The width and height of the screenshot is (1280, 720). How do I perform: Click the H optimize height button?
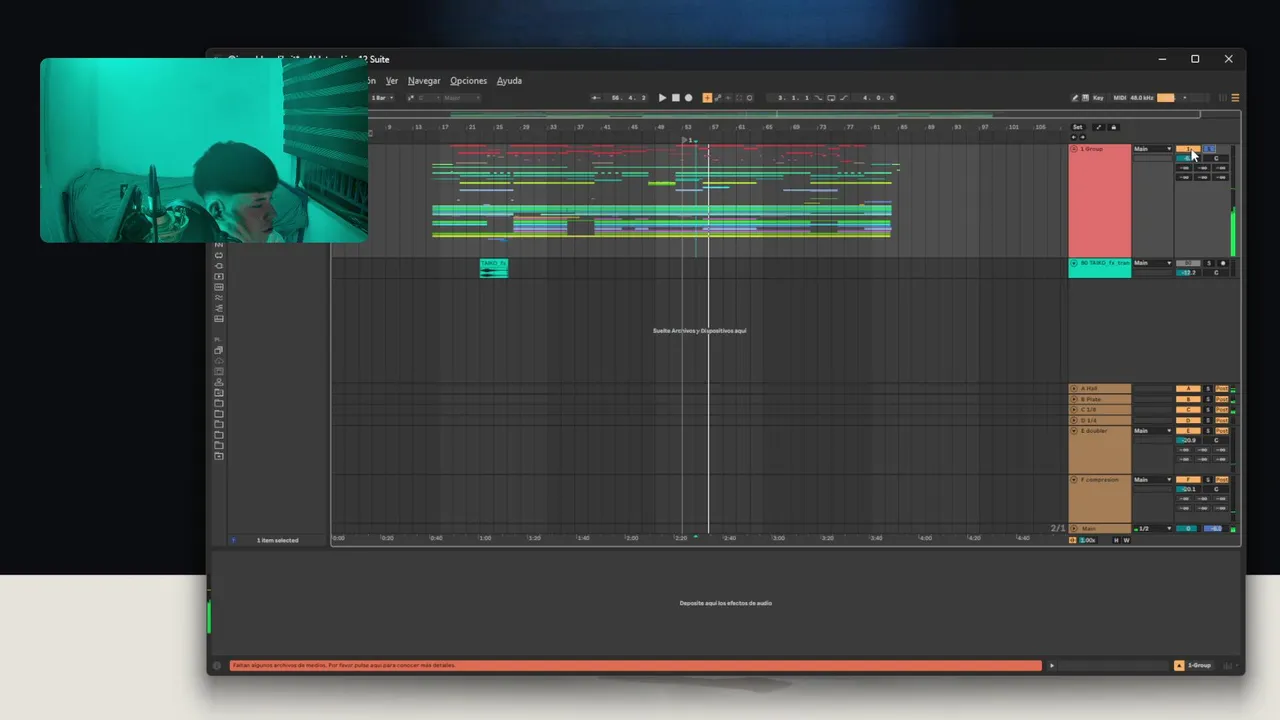click(1116, 540)
